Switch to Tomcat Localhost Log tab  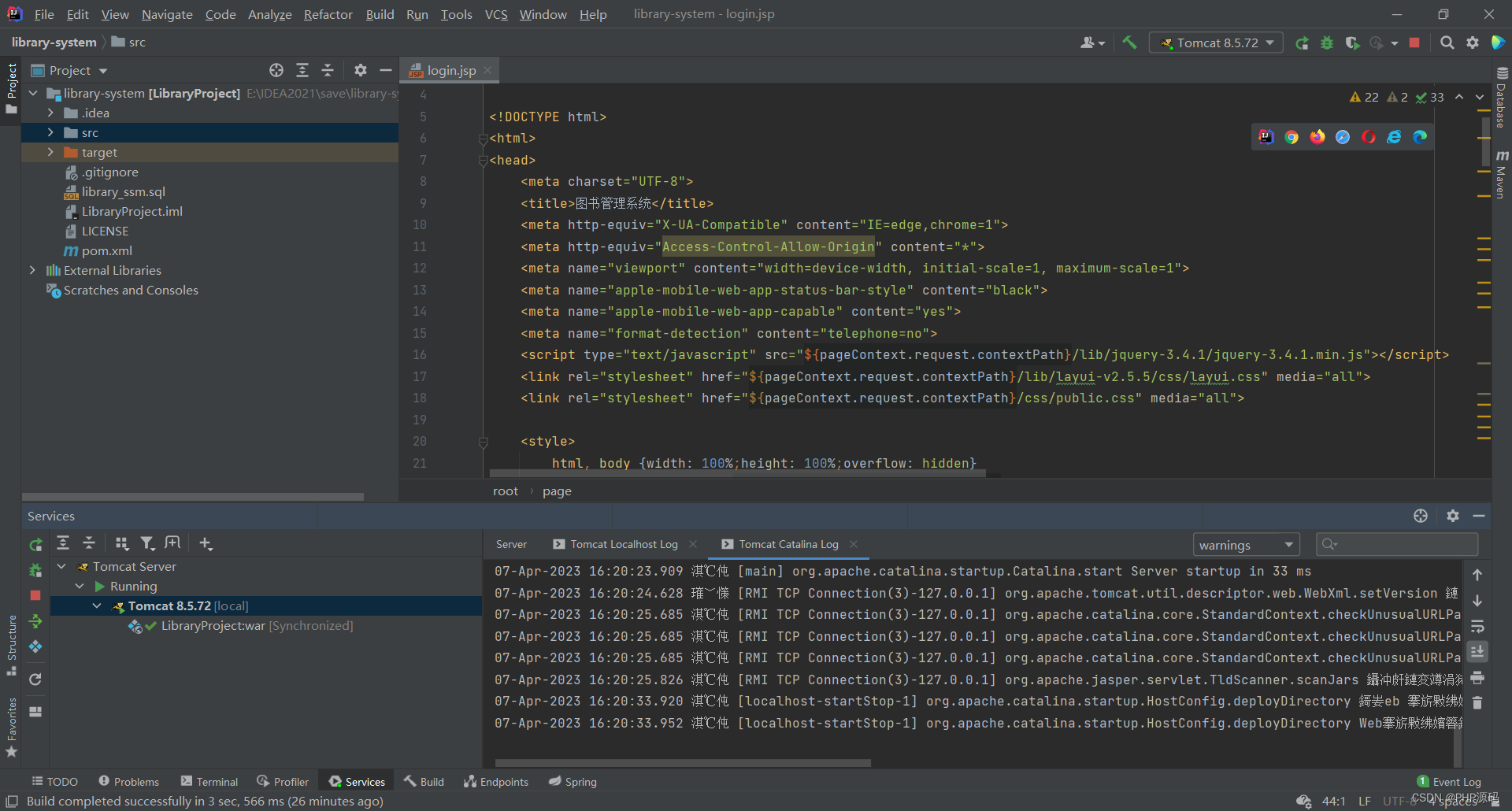pos(624,544)
